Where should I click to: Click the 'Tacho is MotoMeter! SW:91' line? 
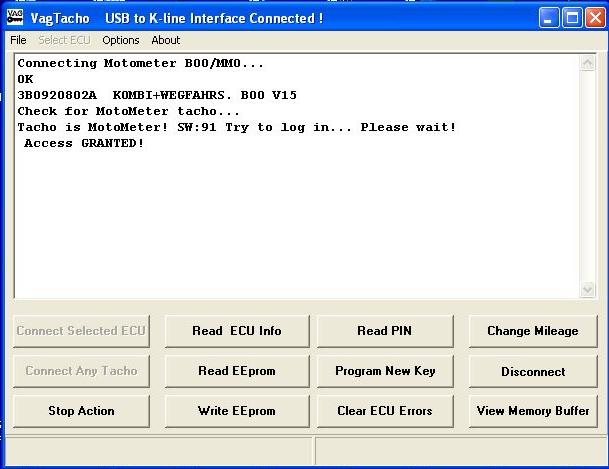[237, 127]
